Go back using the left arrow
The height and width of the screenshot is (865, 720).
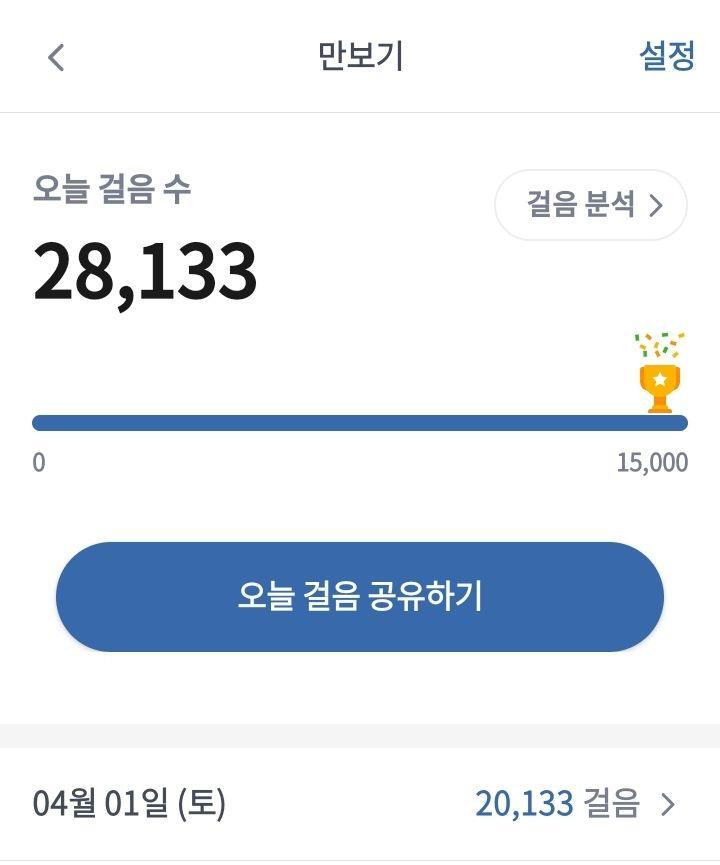(56, 57)
